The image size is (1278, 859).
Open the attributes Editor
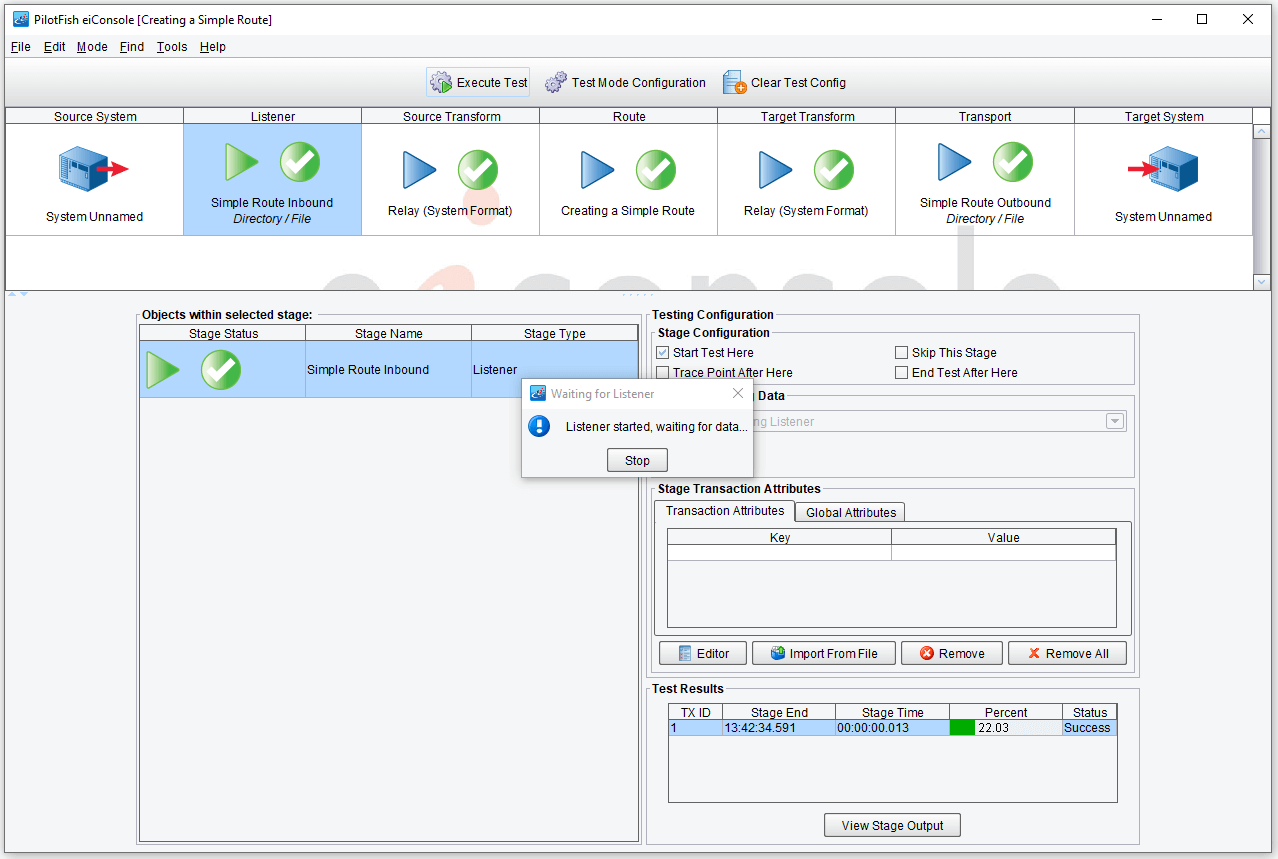[702, 653]
